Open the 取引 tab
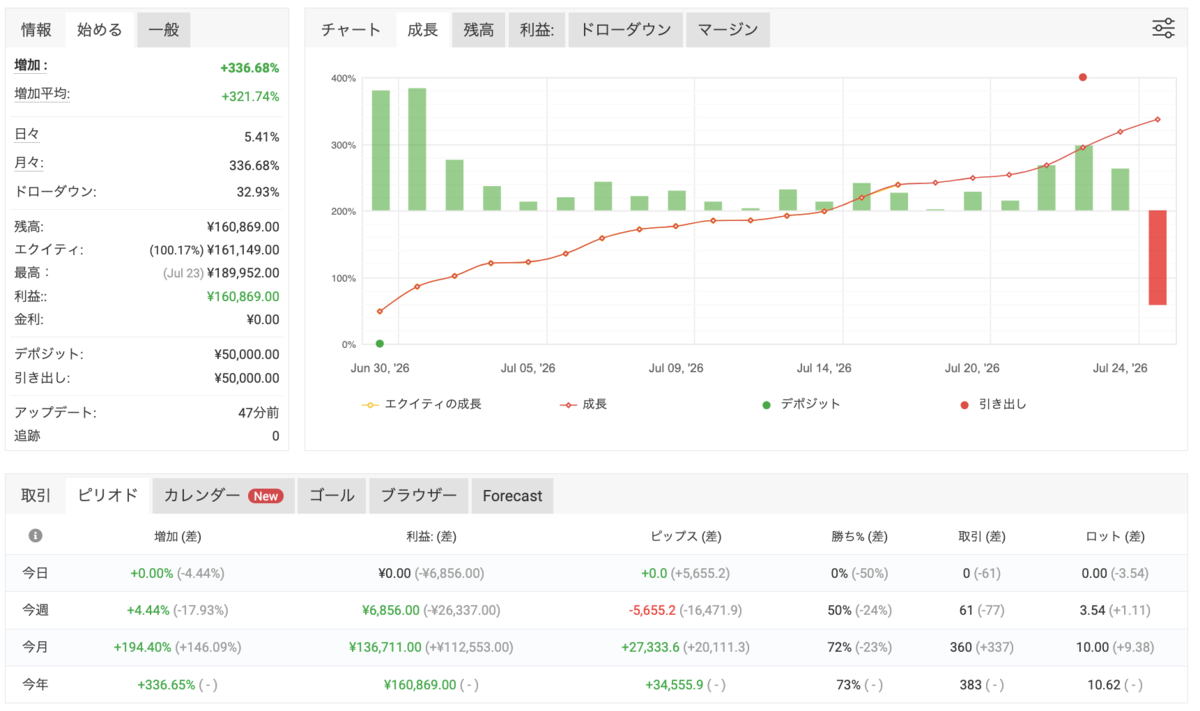 37,495
